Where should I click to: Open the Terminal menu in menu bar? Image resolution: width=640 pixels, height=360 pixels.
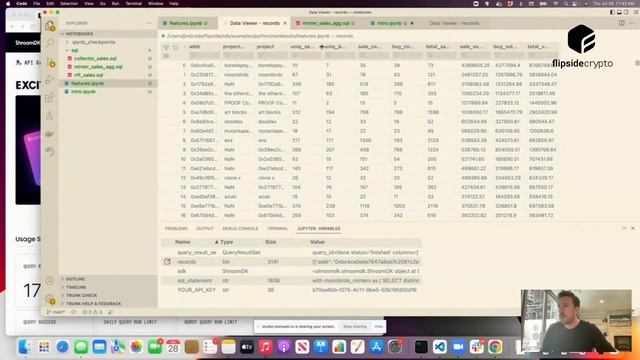[x=133, y=3]
